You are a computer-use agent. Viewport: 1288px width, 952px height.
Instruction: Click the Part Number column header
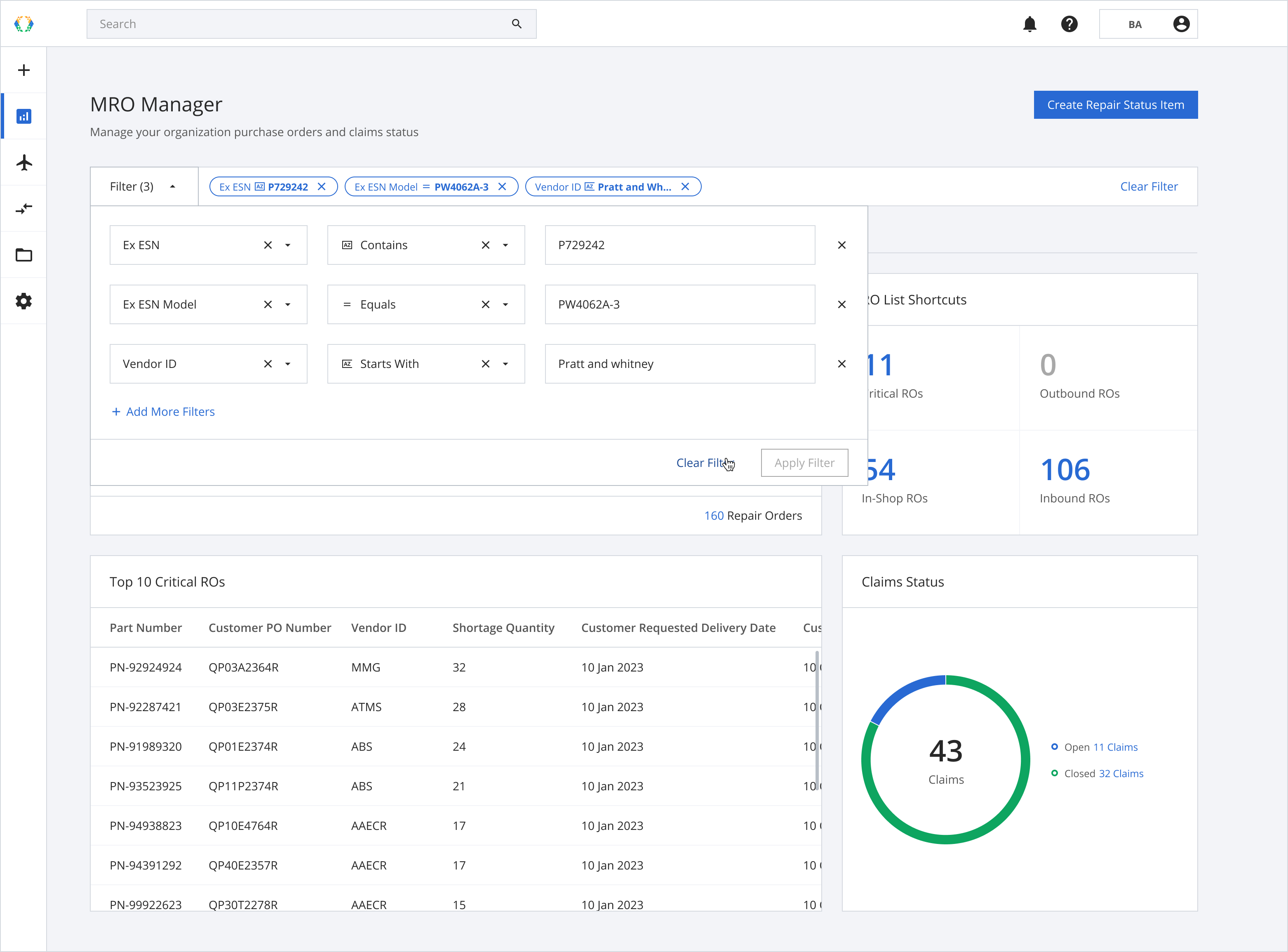click(x=146, y=628)
